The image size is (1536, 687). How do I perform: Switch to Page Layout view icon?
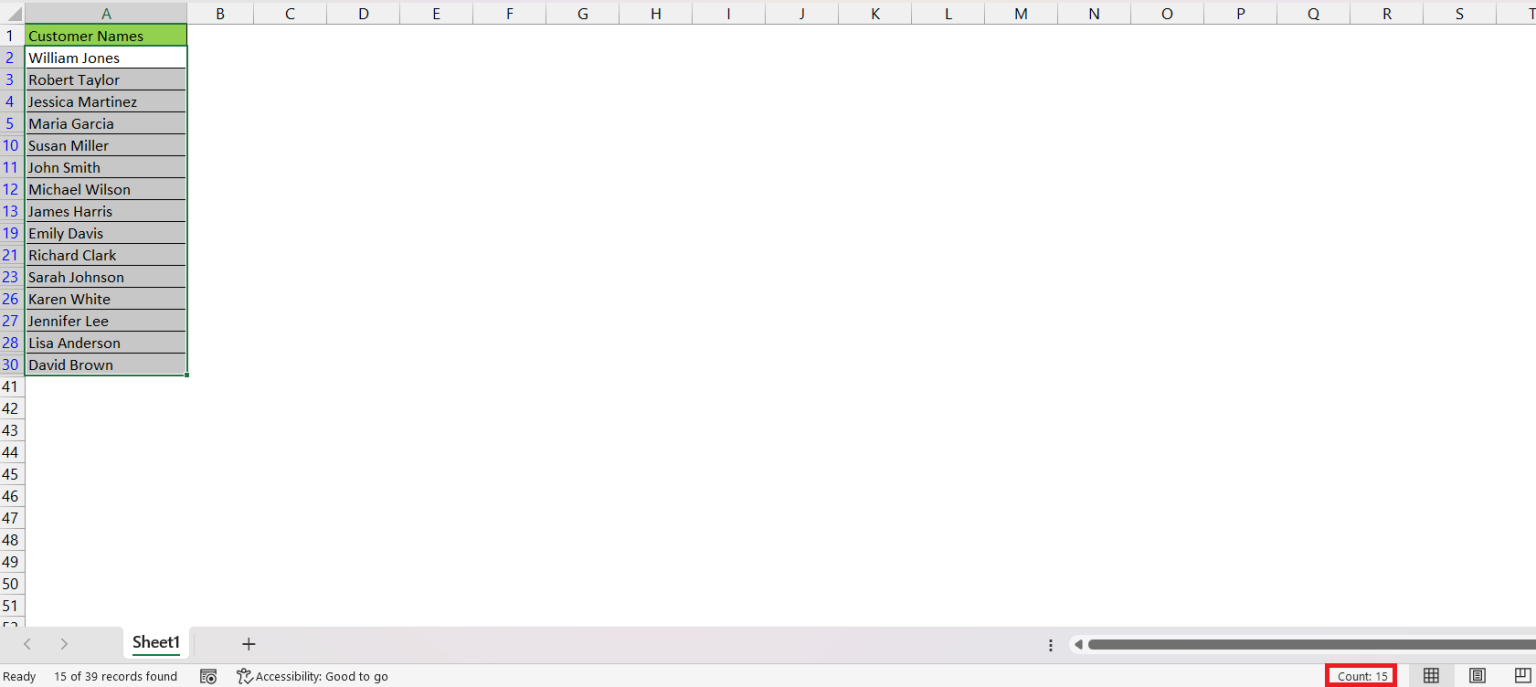tap(1477, 676)
